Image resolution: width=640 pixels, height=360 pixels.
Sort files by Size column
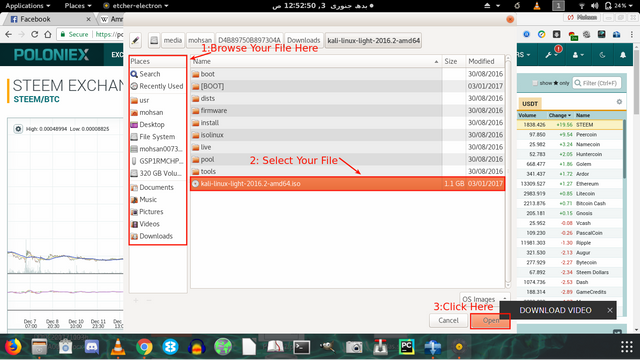(x=453, y=61)
